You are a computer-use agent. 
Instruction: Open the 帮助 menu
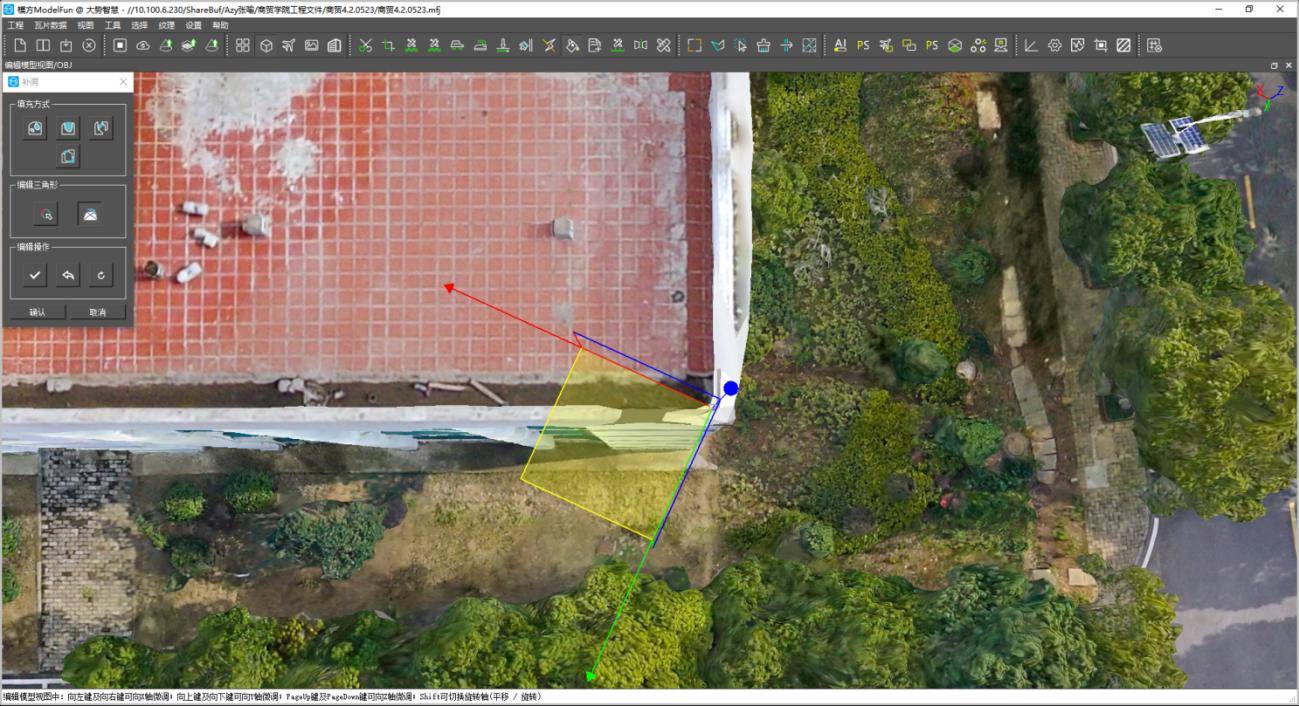(x=220, y=25)
